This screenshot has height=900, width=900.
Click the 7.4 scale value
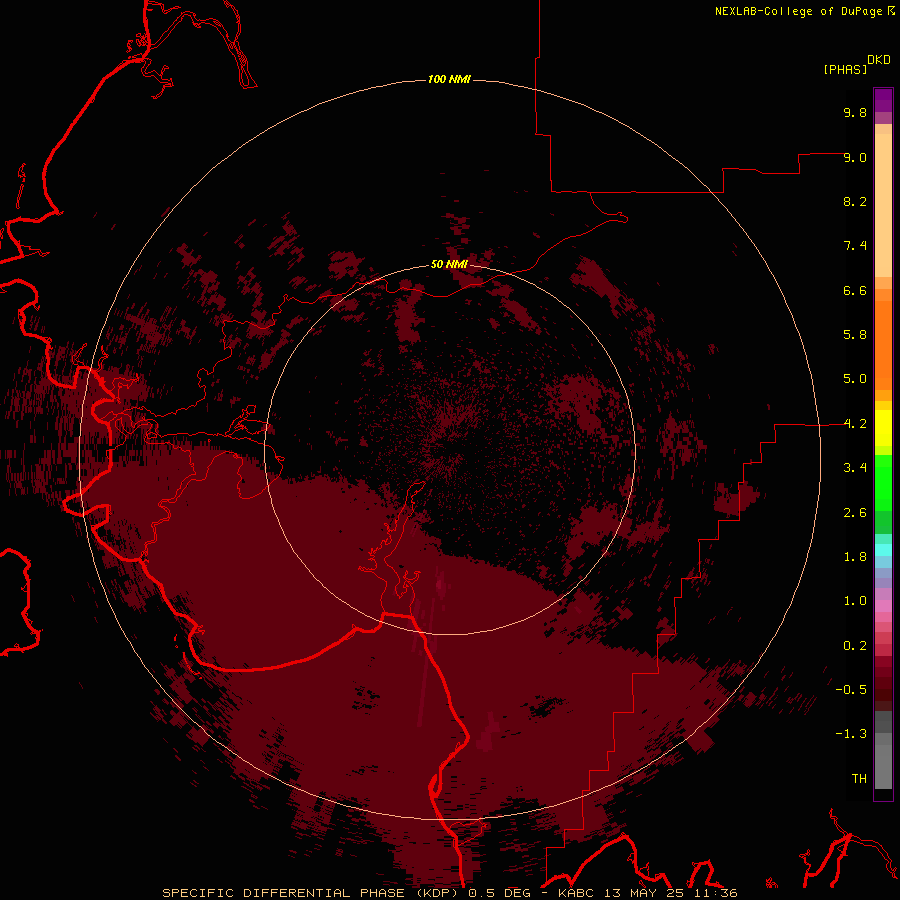[855, 246]
